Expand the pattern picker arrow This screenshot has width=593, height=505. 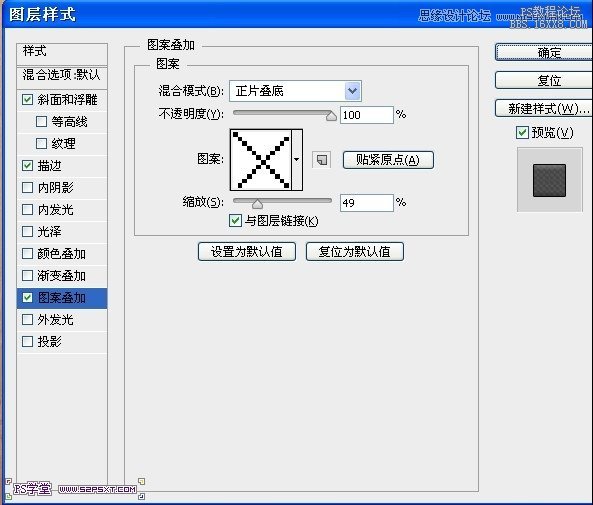pos(297,160)
